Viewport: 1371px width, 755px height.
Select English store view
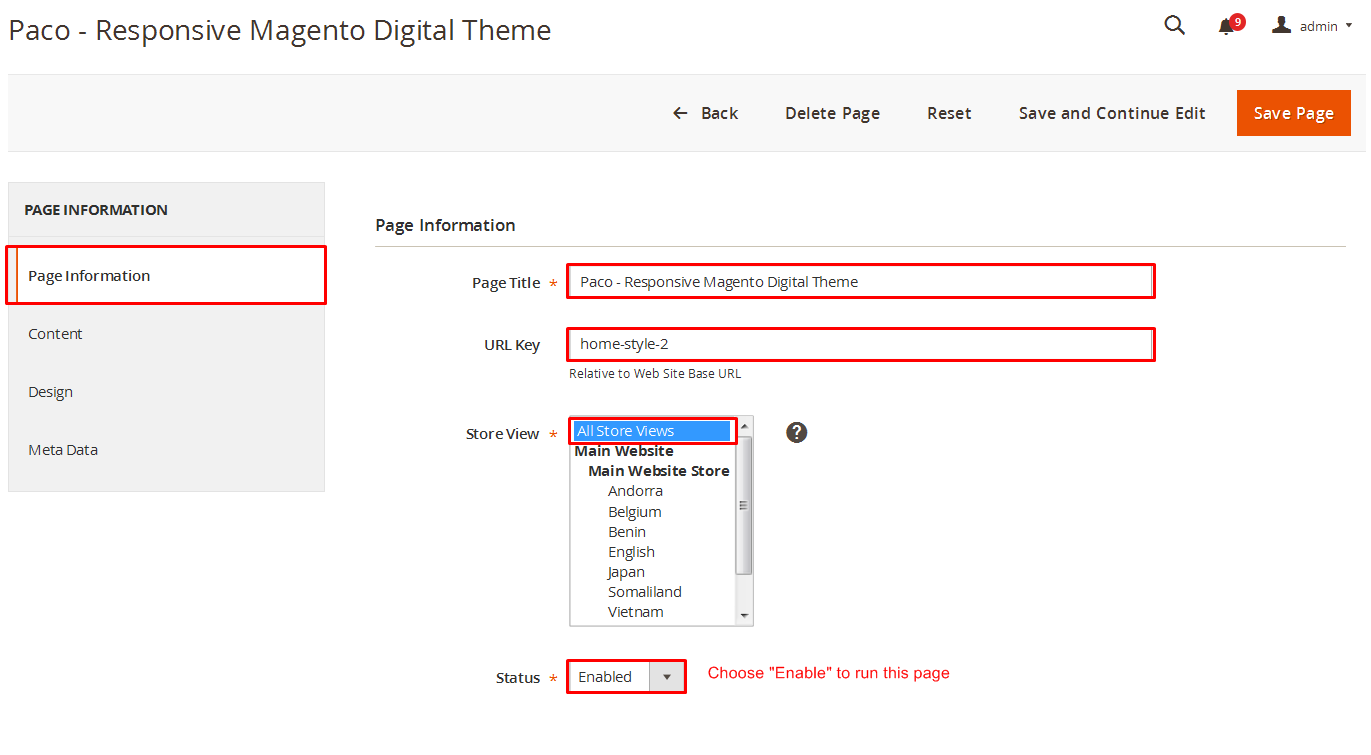coord(631,552)
